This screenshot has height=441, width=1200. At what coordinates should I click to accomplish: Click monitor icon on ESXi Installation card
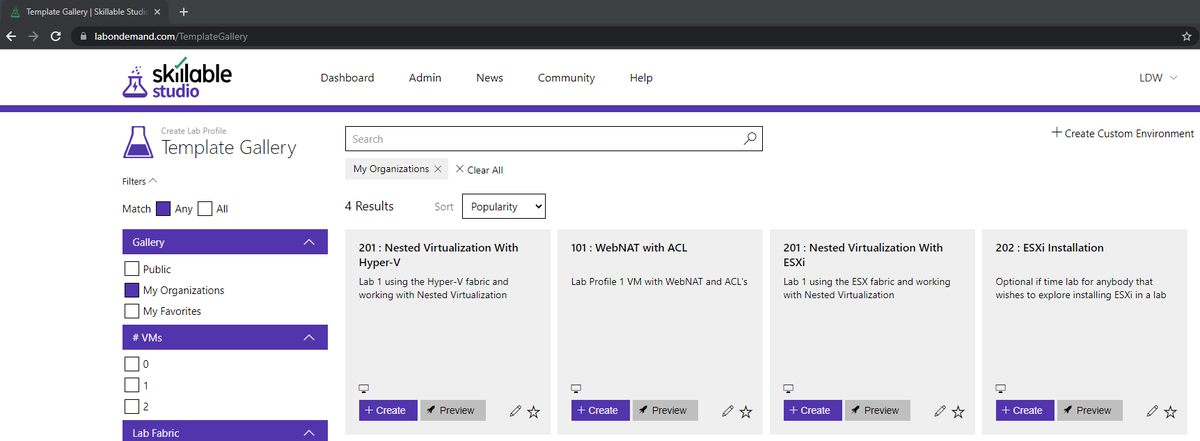1002,388
